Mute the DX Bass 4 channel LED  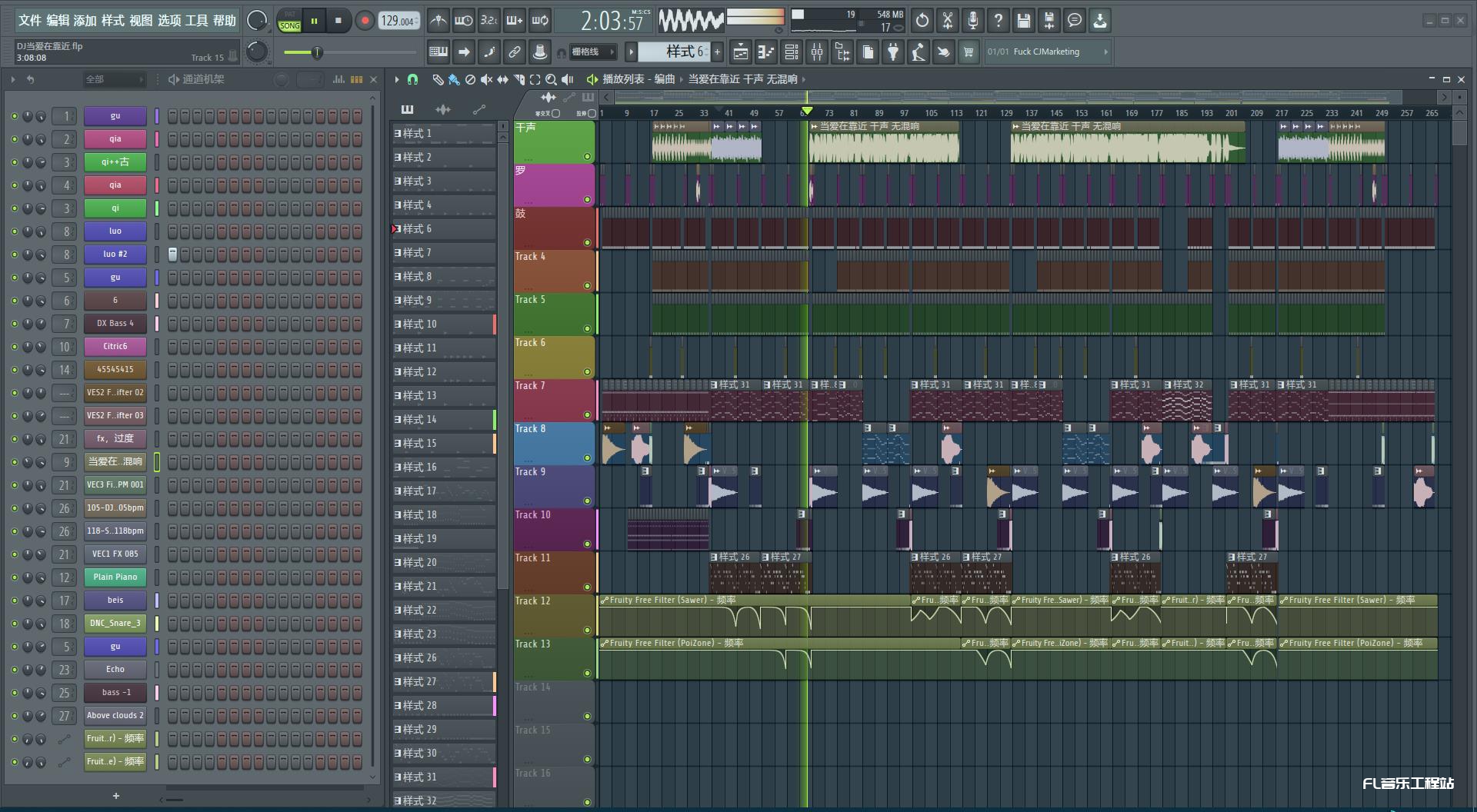(x=15, y=324)
